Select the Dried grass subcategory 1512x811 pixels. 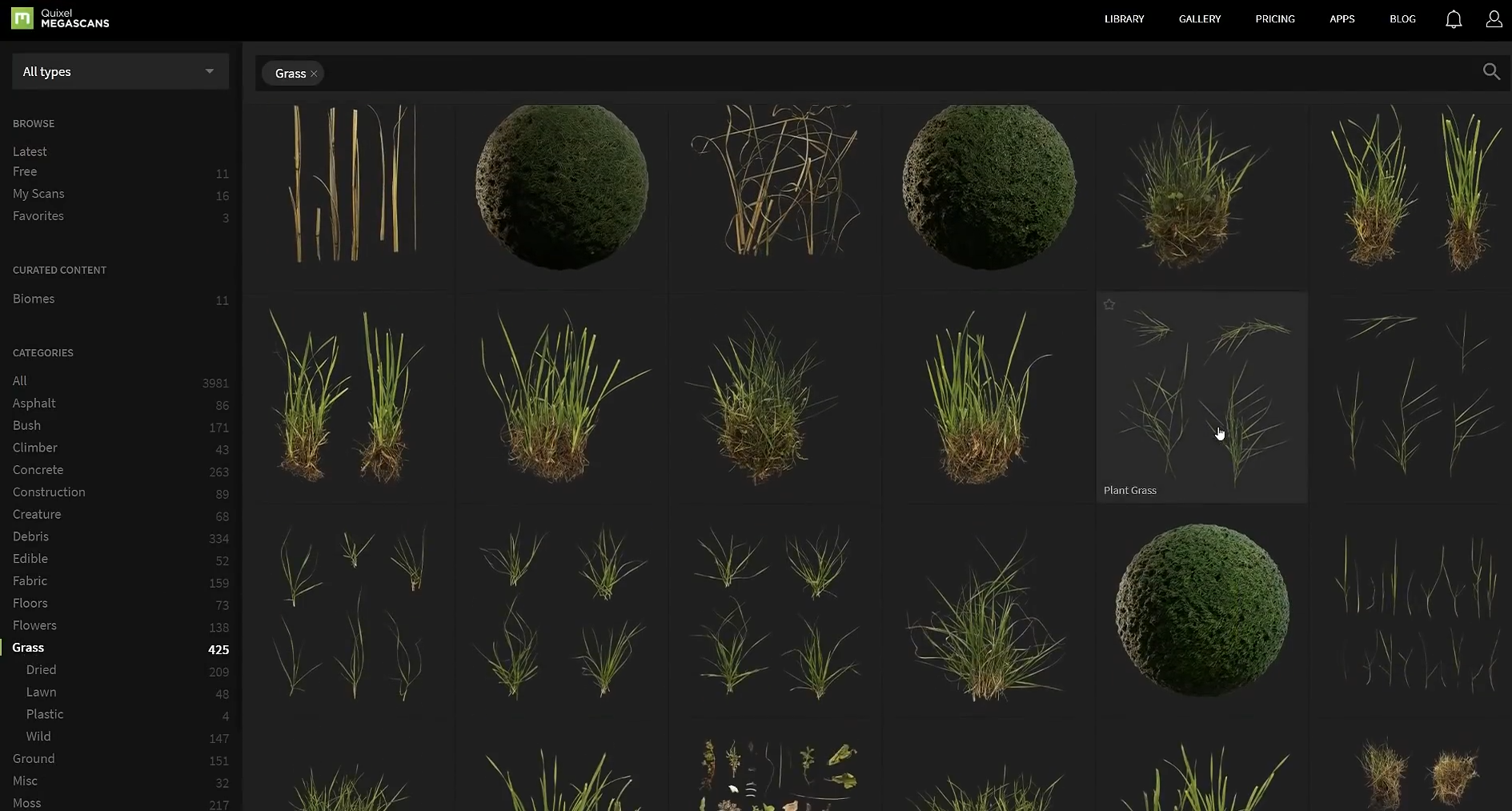pos(41,670)
